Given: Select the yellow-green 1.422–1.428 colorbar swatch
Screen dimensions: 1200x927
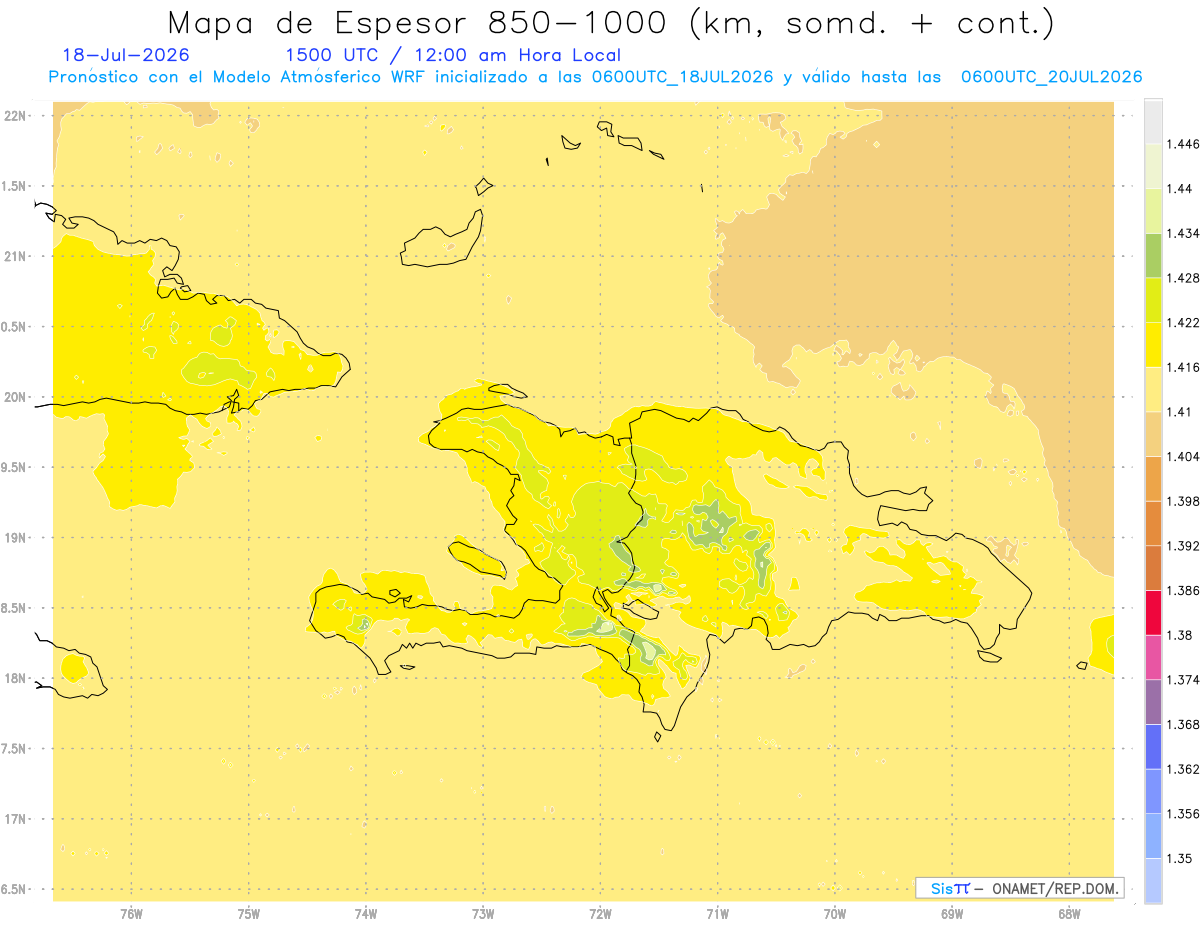Looking at the screenshot, I should pyautogui.click(x=1153, y=300).
